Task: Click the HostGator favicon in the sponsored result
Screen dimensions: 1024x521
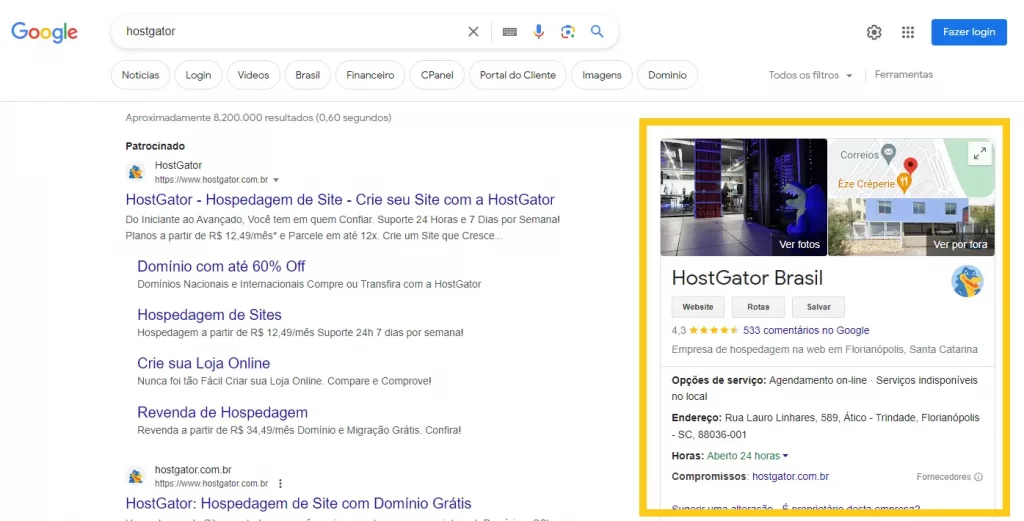Action: pos(135,172)
